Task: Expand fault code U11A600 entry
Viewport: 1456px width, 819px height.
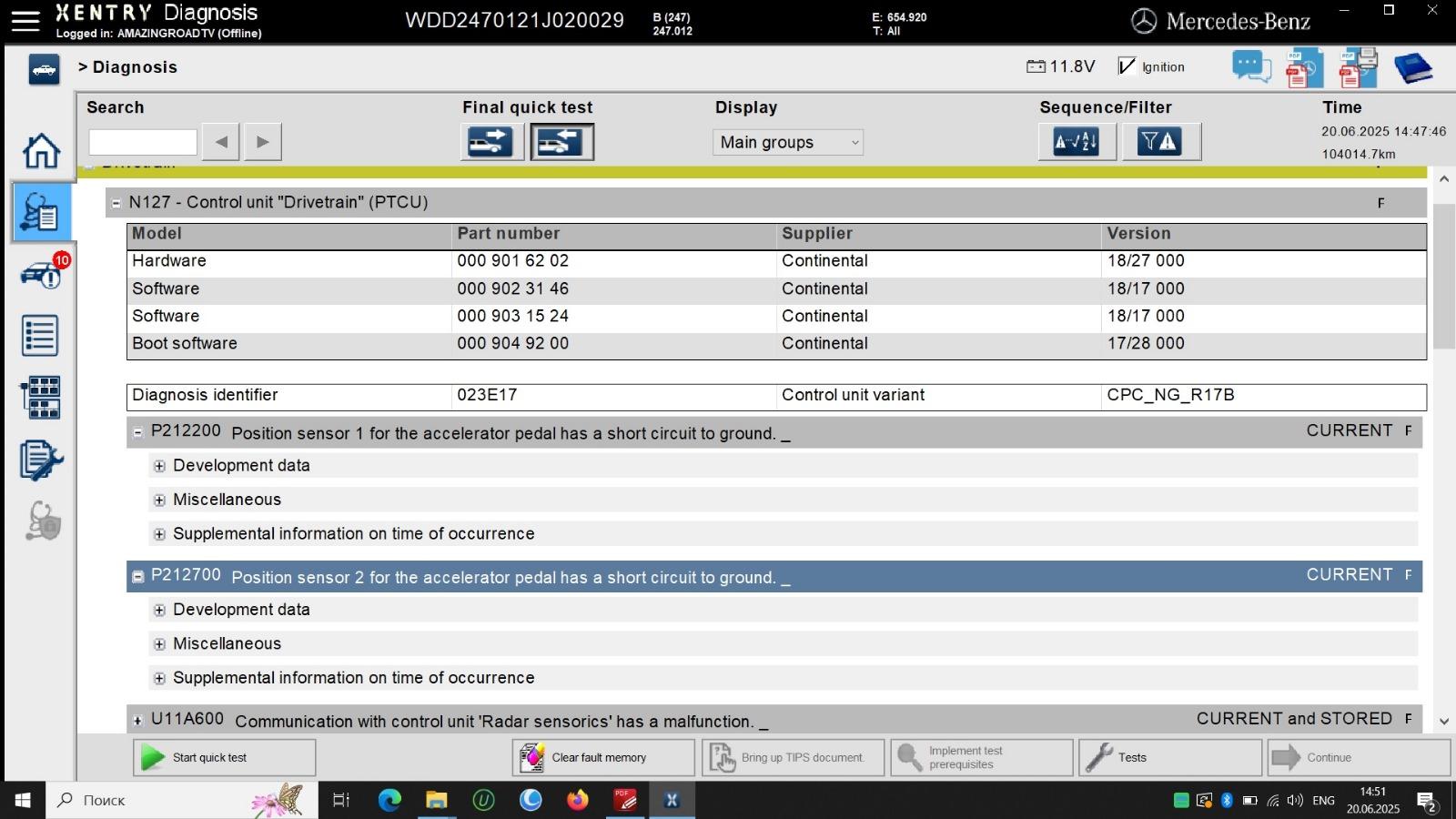Action: point(137,721)
